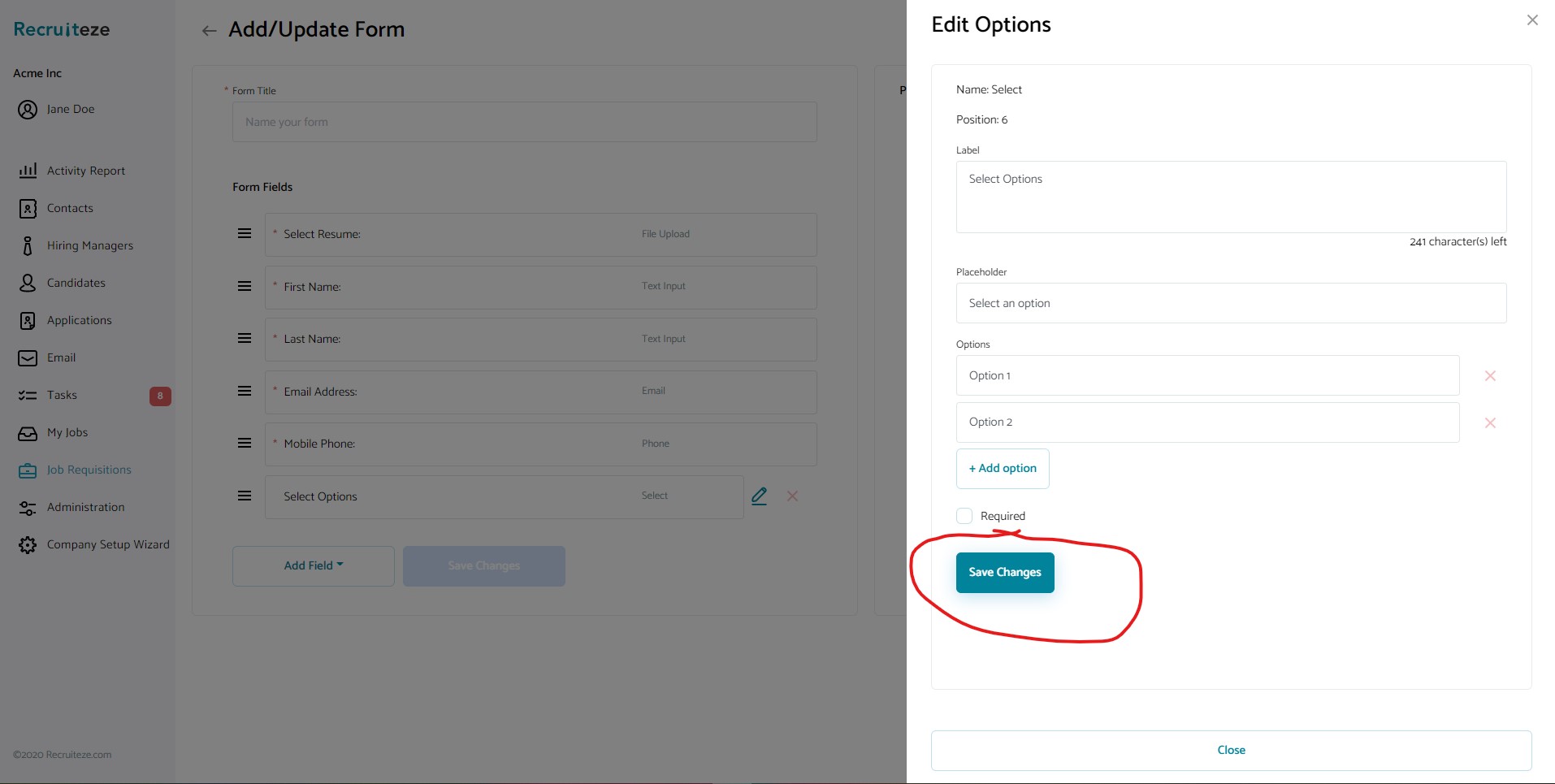Click the + Add option button
This screenshot has height=784, width=1555.
coord(1002,469)
